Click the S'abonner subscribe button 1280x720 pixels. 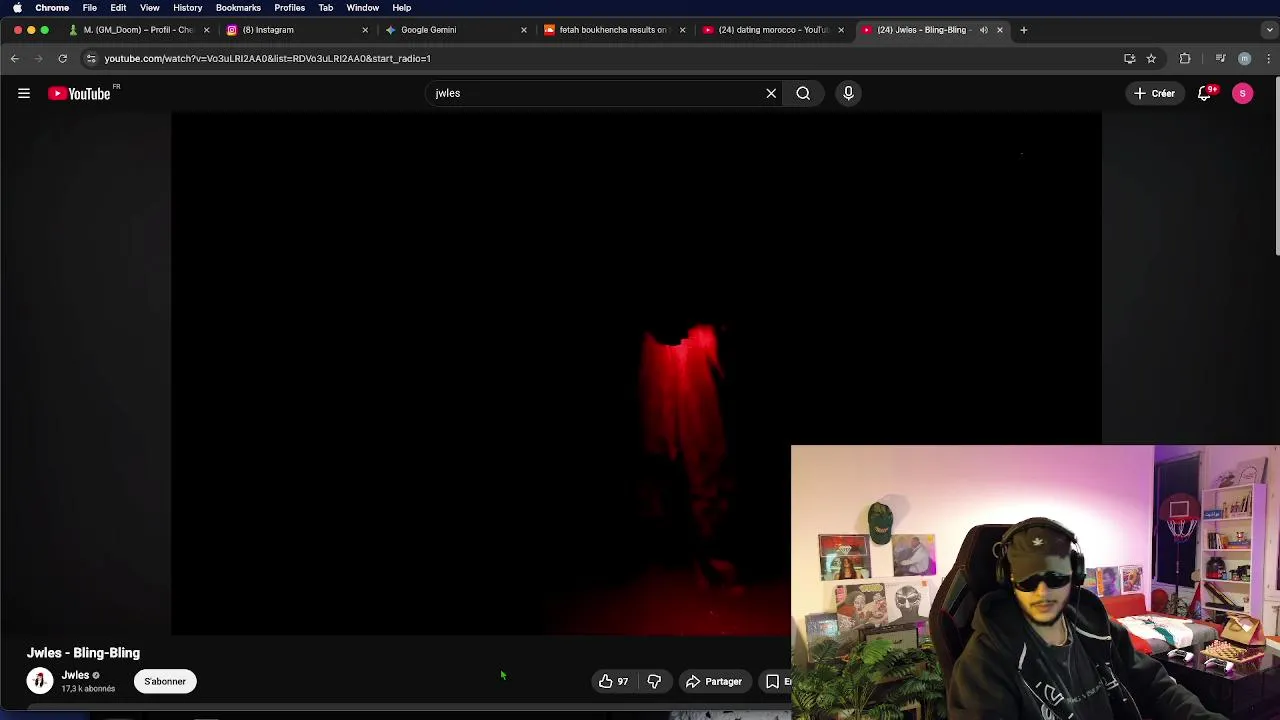pyautogui.click(x=165, y=681)
